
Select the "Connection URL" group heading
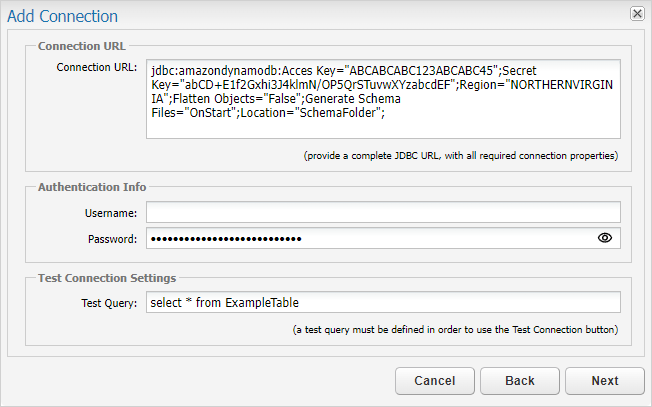(x=82, y=46)
